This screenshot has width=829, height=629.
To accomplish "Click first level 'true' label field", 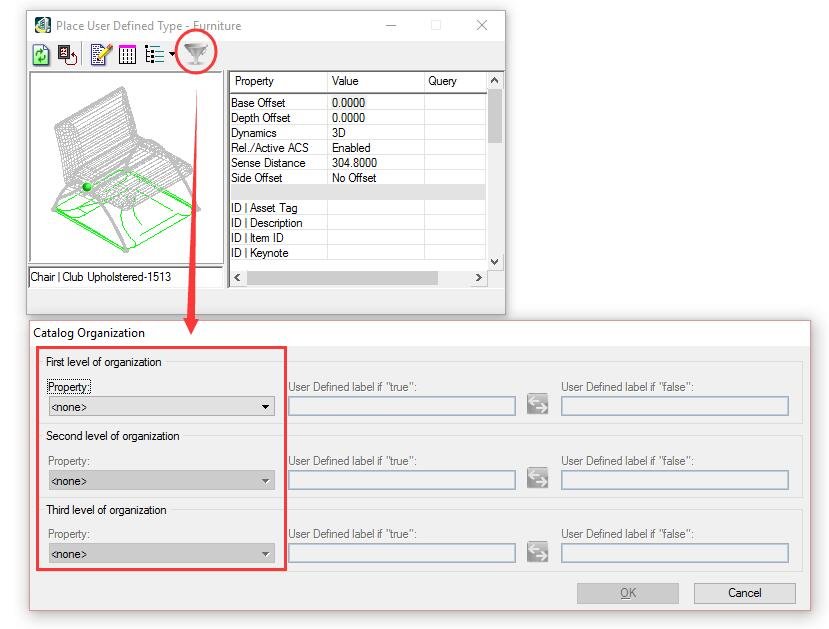I will click(x=402, y=406).
